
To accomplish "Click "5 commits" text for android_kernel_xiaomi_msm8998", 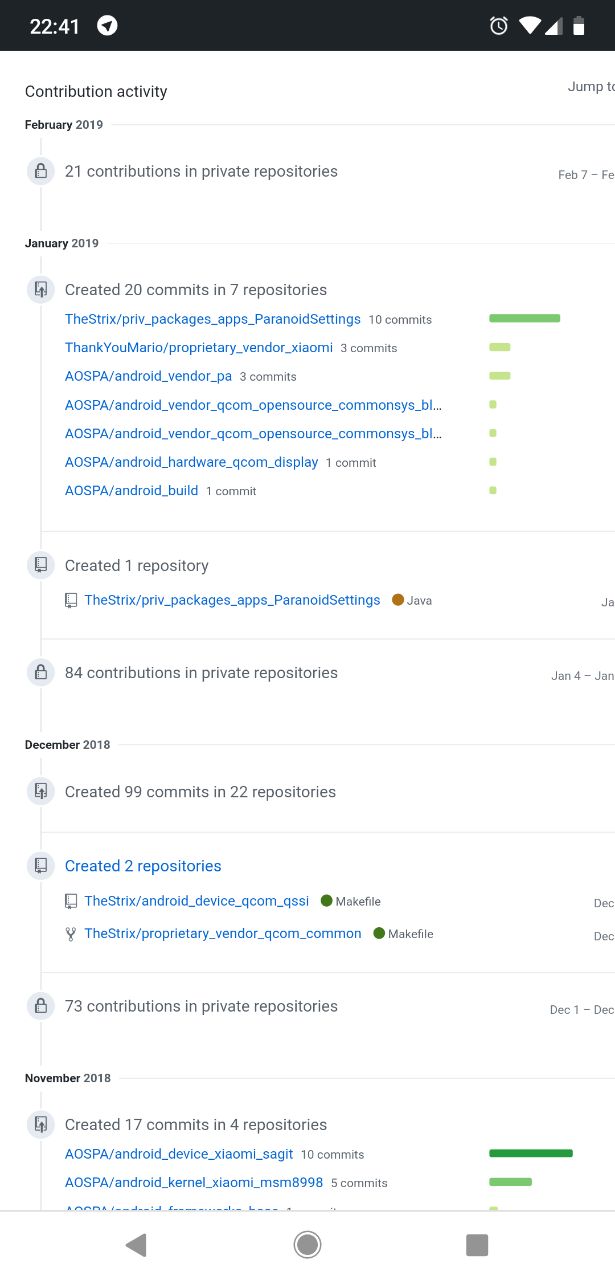I will point(359,1183).
